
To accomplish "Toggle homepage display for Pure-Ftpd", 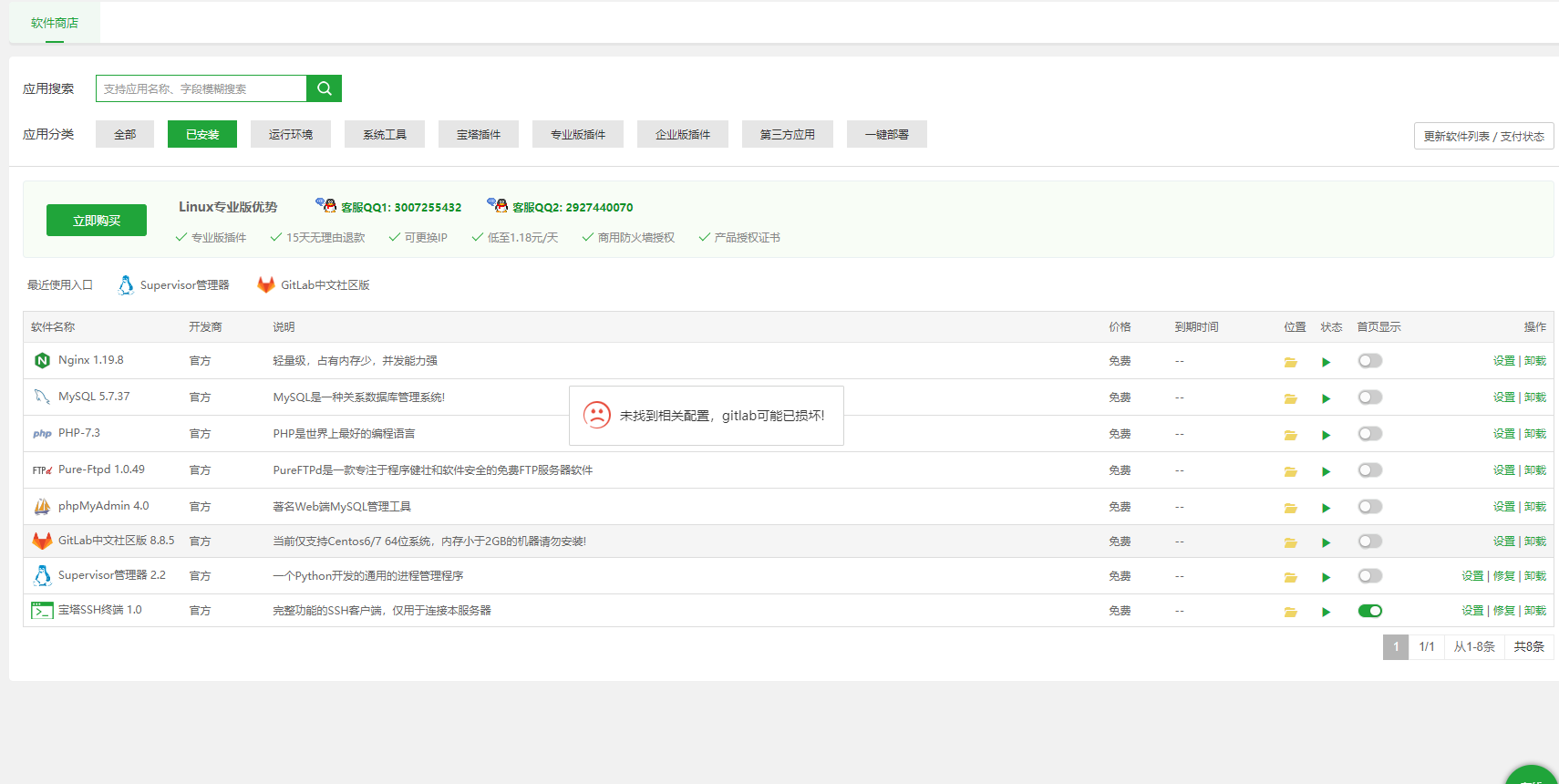I will (1369, 470).
